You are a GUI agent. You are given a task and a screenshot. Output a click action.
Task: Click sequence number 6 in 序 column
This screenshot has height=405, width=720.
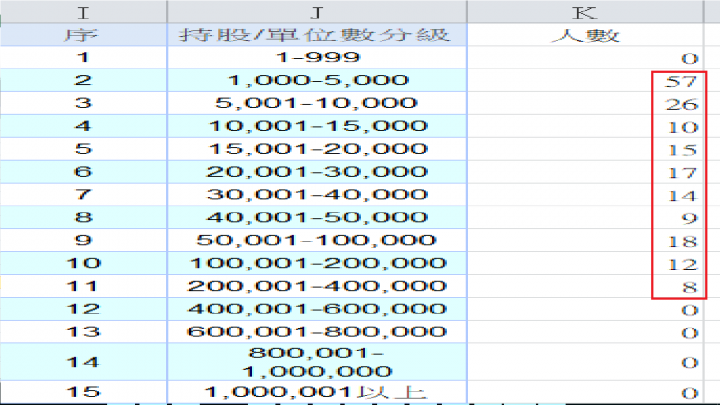pyautogui.click(x=83, y=172)
